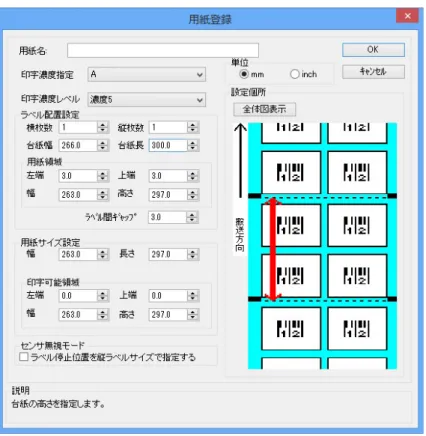The image size is (426, 436).
Task: Click the 用紙名 text field
Action: (163, 51)
